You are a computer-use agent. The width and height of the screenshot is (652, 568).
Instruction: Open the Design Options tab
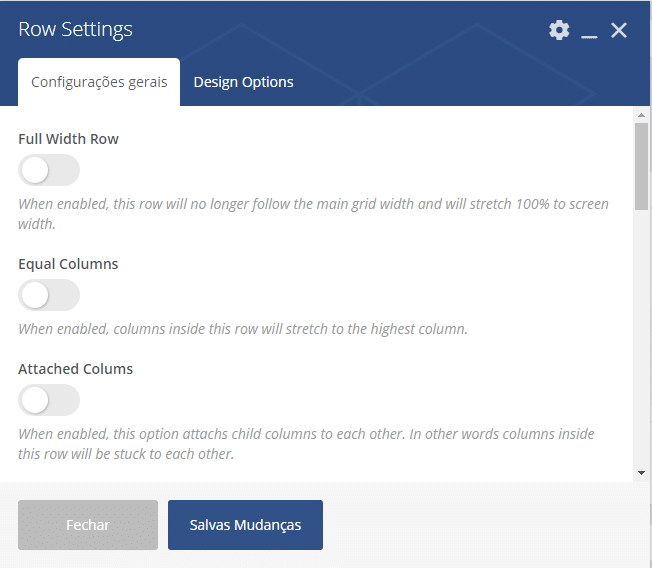coord(243,82)
